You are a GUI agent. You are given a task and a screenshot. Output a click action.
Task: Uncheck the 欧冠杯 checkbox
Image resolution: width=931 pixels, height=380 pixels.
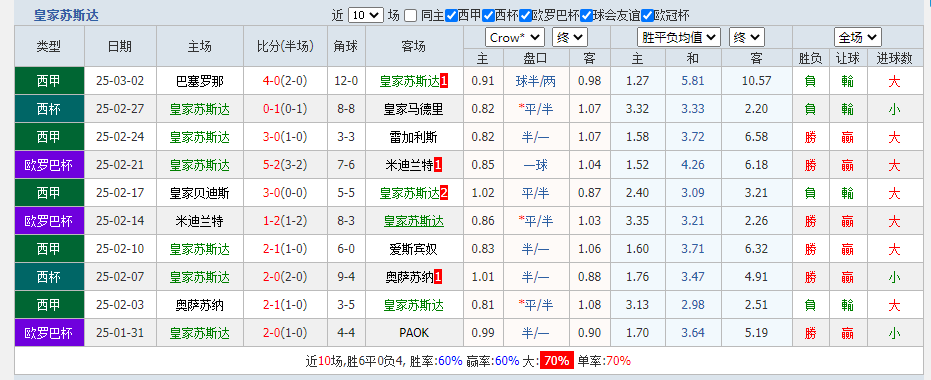pyautogui.click(x=647, y=16)
